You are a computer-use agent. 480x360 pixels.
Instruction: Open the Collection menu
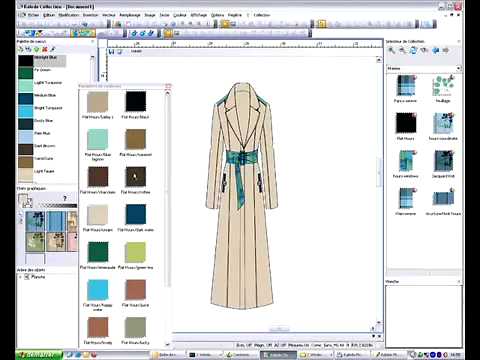pos(261,15)
